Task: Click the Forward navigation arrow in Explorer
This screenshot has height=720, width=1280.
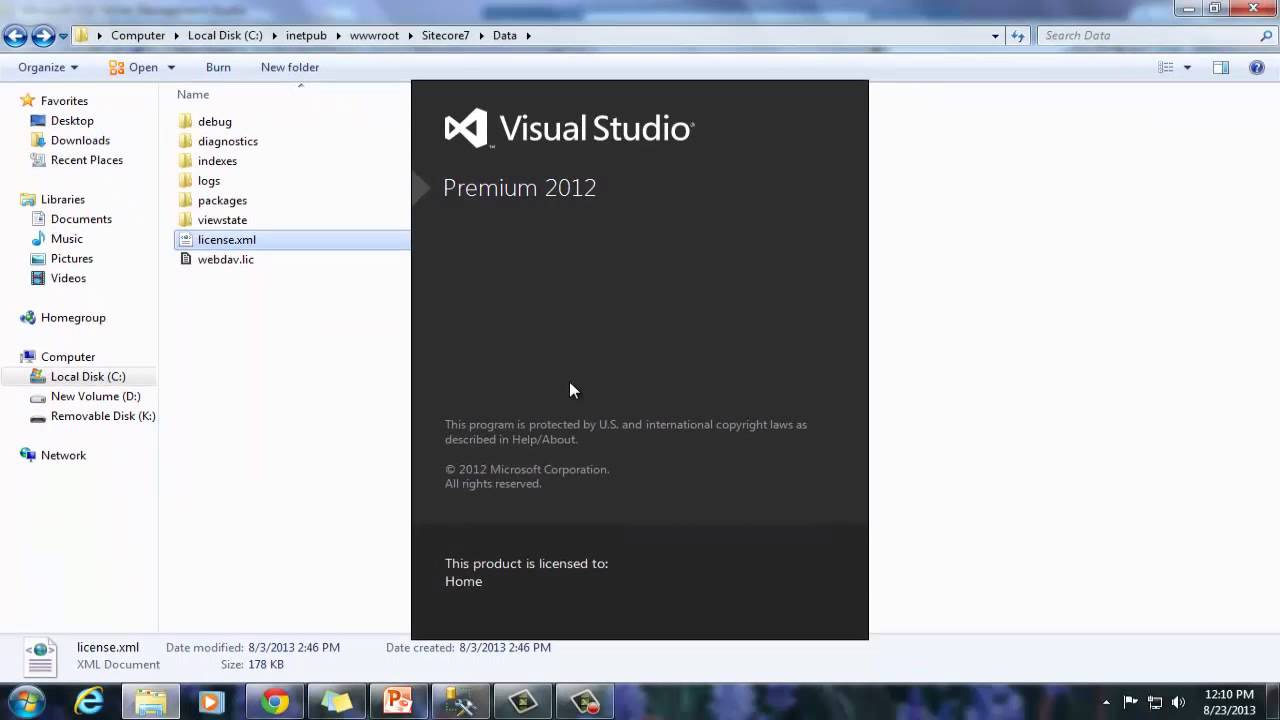Action: pos(43,36)
